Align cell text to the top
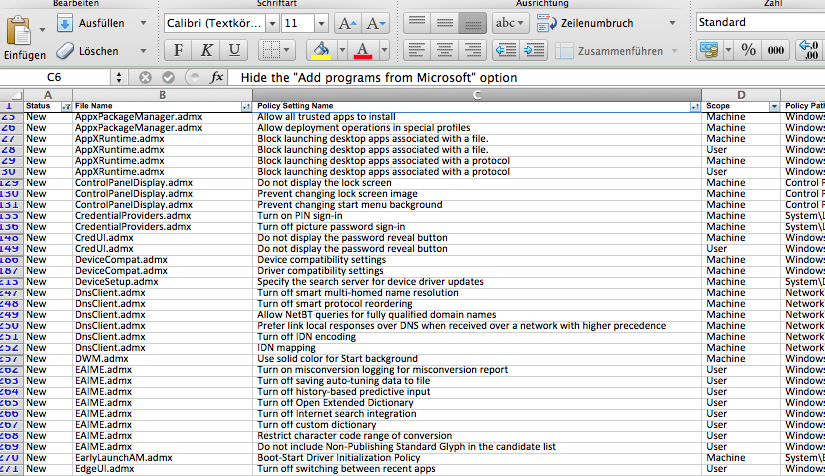The width and height of the screenshot is (825, 476). click(x=417, y=23)
